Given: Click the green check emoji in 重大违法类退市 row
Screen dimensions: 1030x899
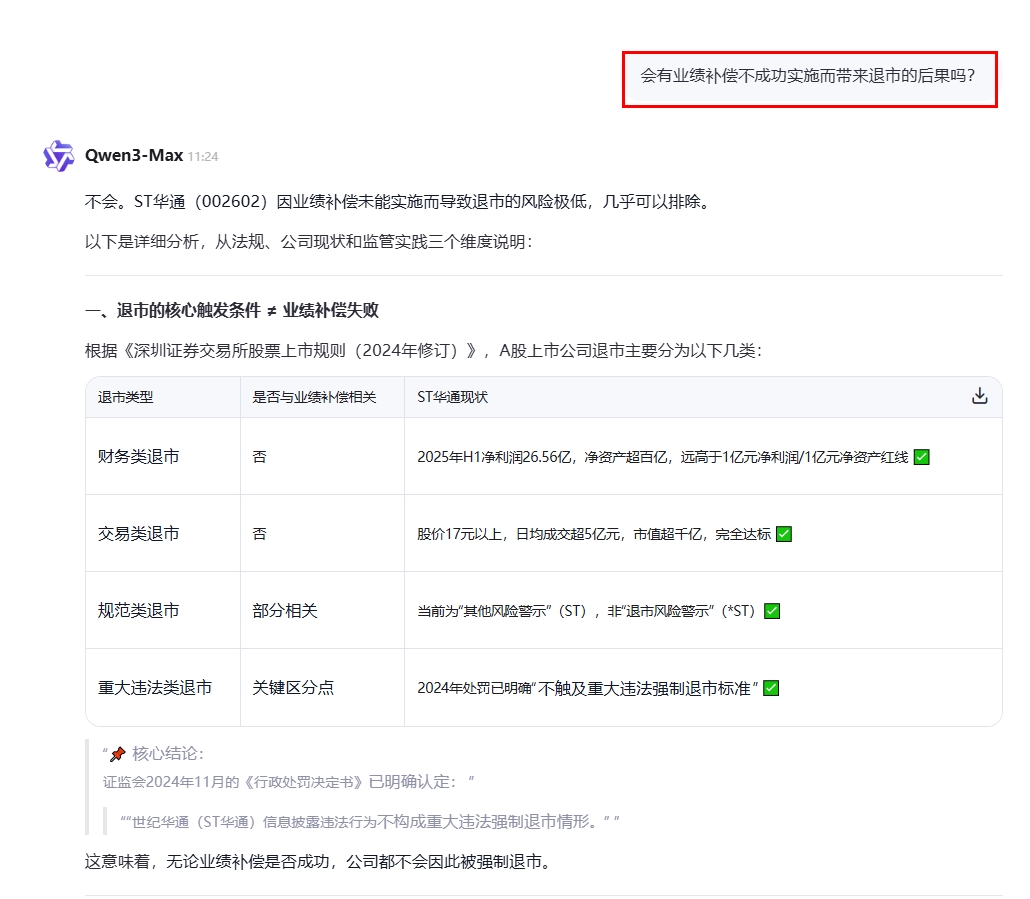Looking at the screenshot, I should click(771, 688).
